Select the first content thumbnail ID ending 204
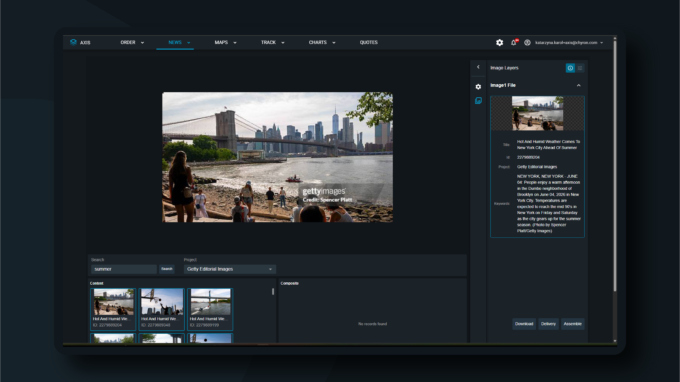680x382 pixels. tap(113, 309)
